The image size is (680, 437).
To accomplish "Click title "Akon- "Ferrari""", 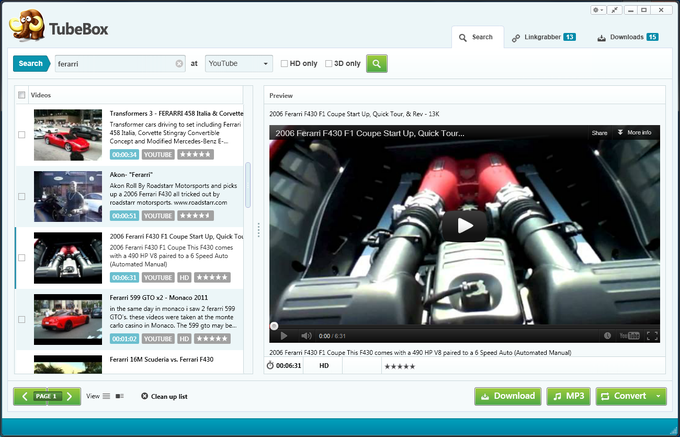I will (x=131, y=175).
